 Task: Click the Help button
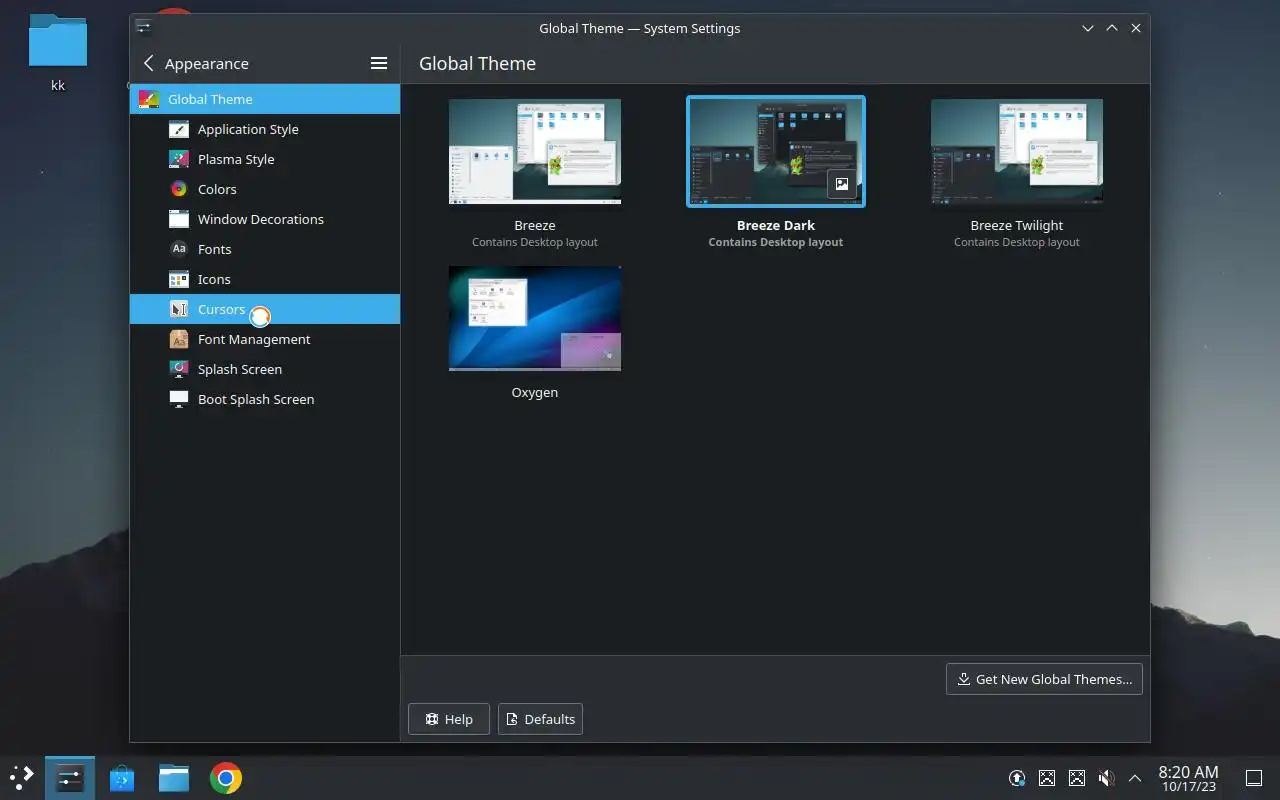449,719
